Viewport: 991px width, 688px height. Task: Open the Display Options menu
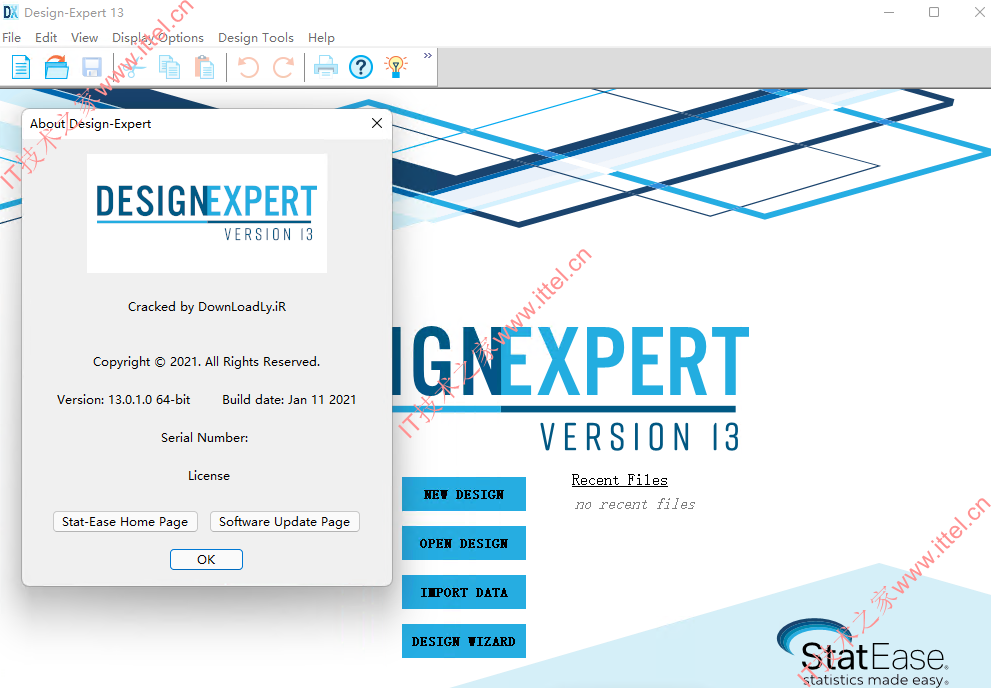tap(157, 38)
